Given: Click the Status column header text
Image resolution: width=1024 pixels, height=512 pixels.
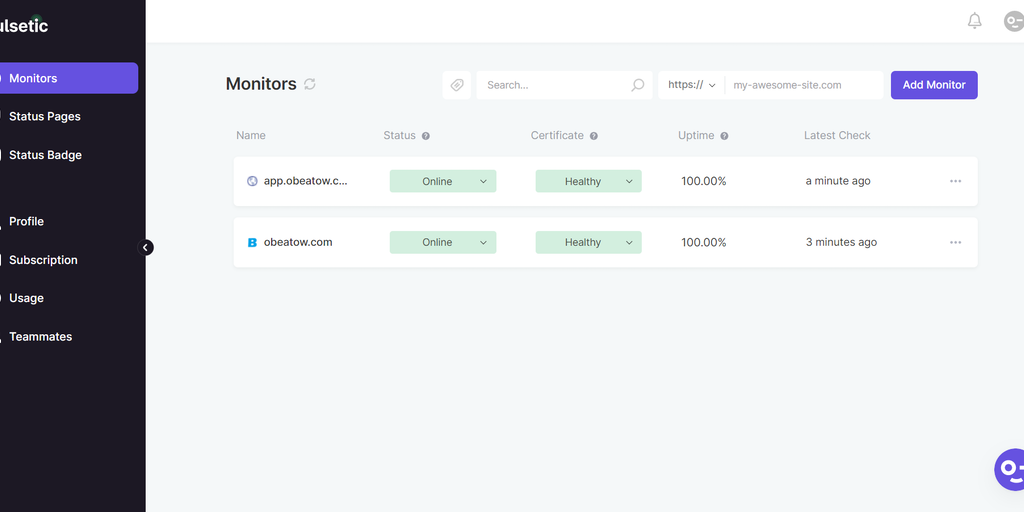Looking at the screenshot, I should (x=400, y=135).
